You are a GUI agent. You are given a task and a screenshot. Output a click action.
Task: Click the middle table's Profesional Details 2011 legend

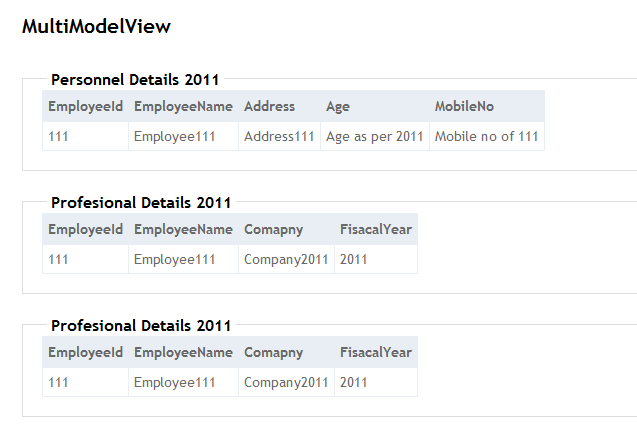pos(141,202)
